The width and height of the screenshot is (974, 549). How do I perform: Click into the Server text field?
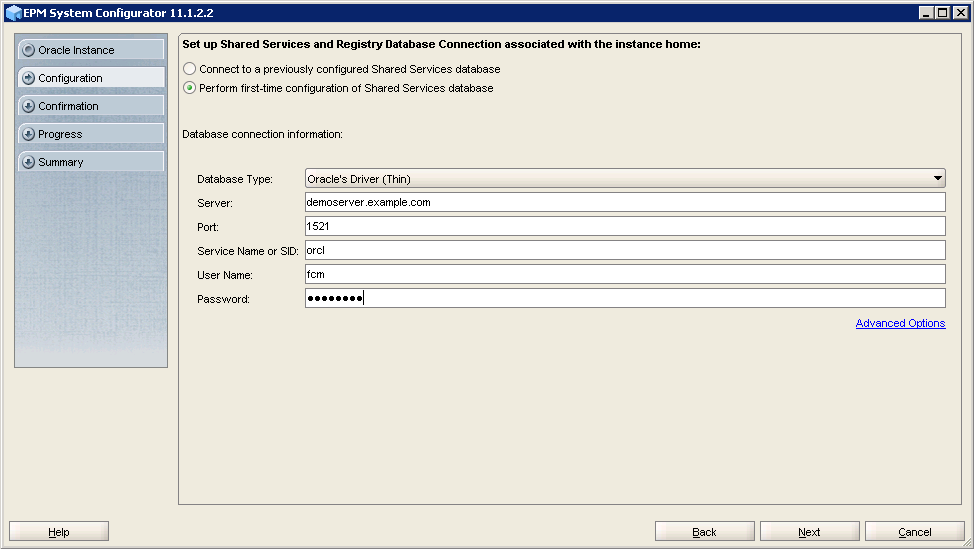coord(625,202)
